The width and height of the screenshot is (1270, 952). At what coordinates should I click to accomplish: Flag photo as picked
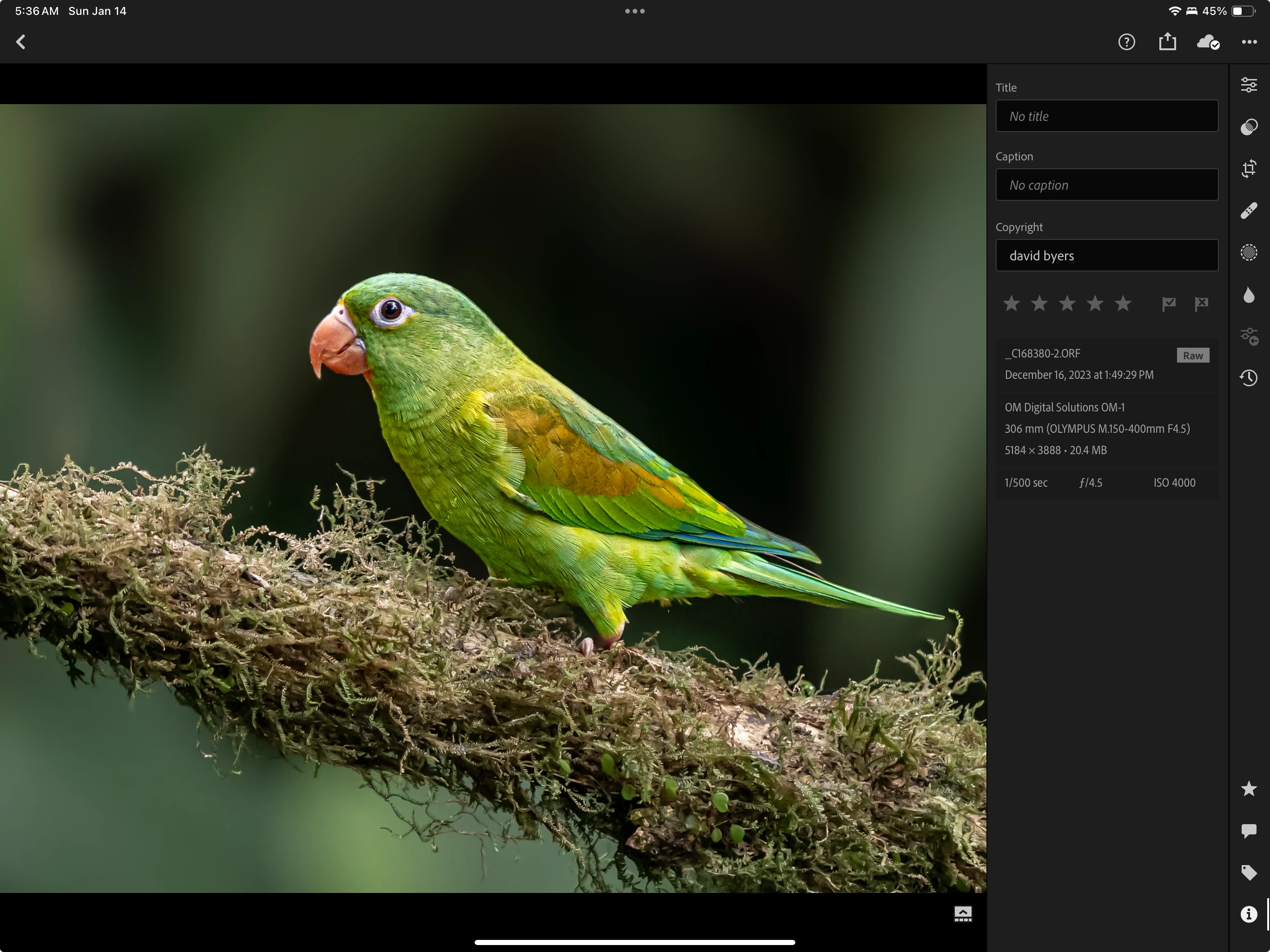point(1168,304)
